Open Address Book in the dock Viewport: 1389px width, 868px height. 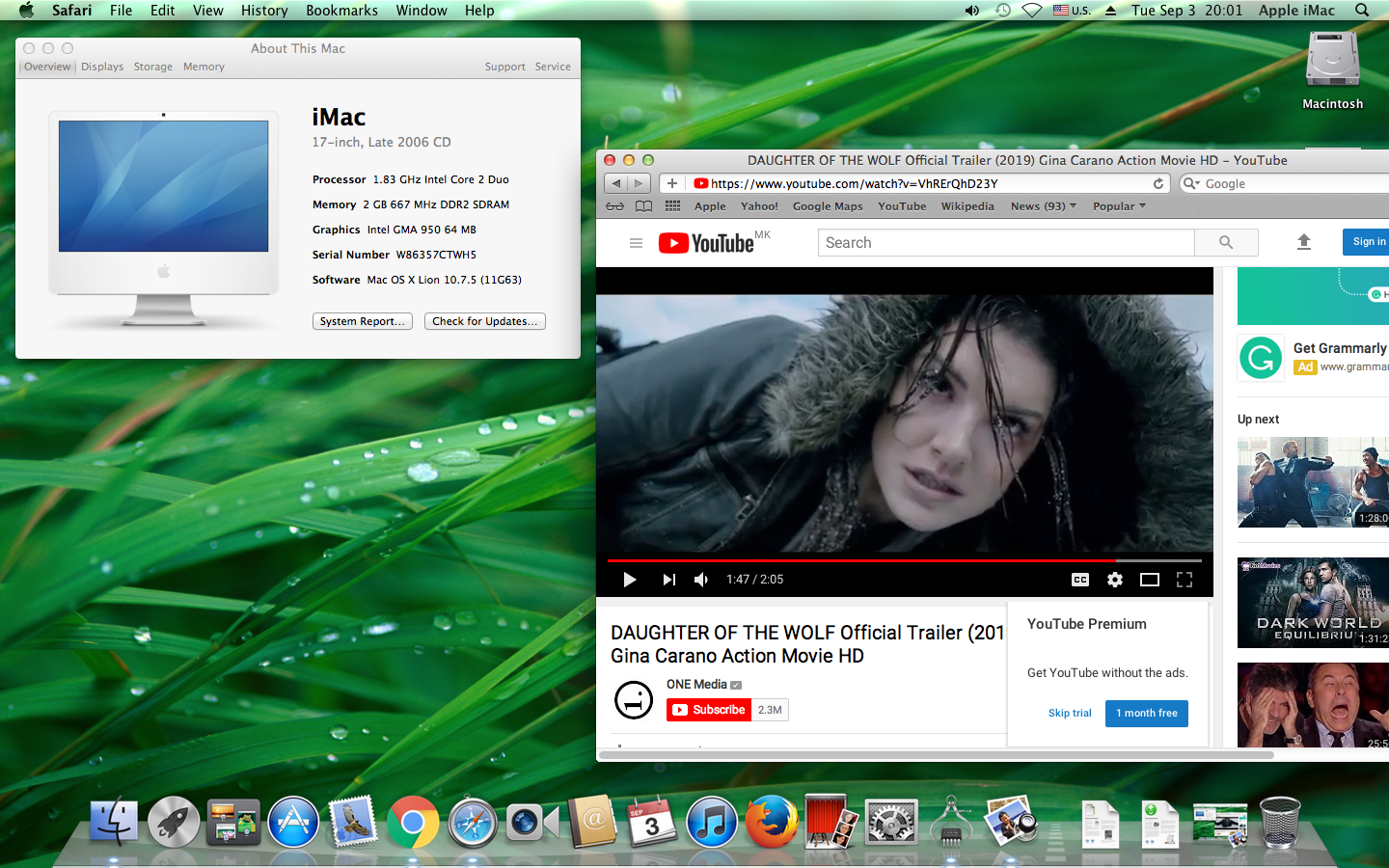(x=592, y=822)
